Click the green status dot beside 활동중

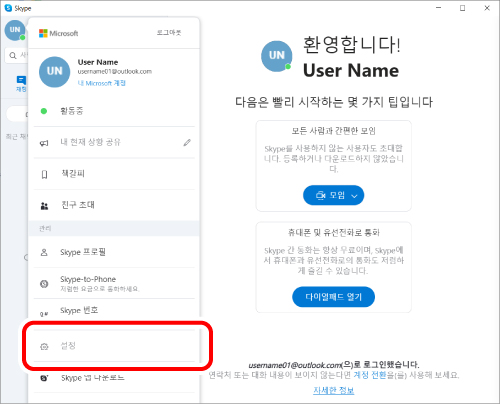tap(44, 111)
